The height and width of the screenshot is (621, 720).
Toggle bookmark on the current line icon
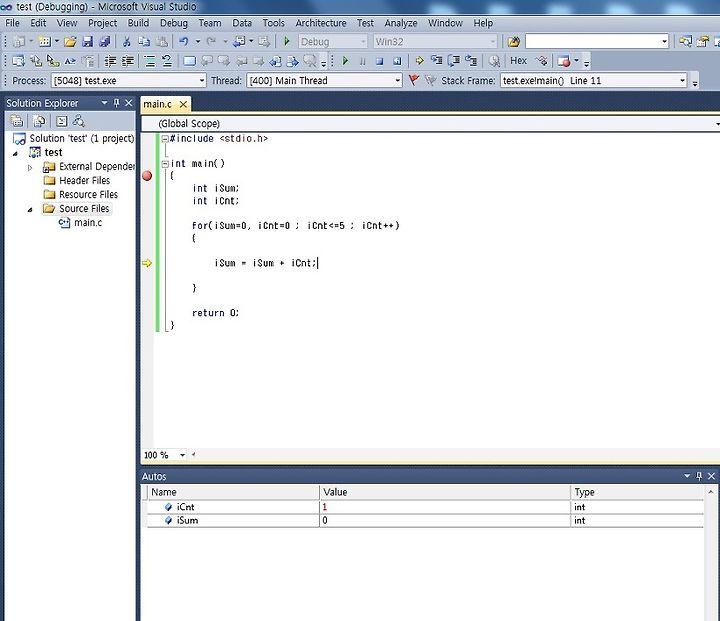click(x=189, y=61)
